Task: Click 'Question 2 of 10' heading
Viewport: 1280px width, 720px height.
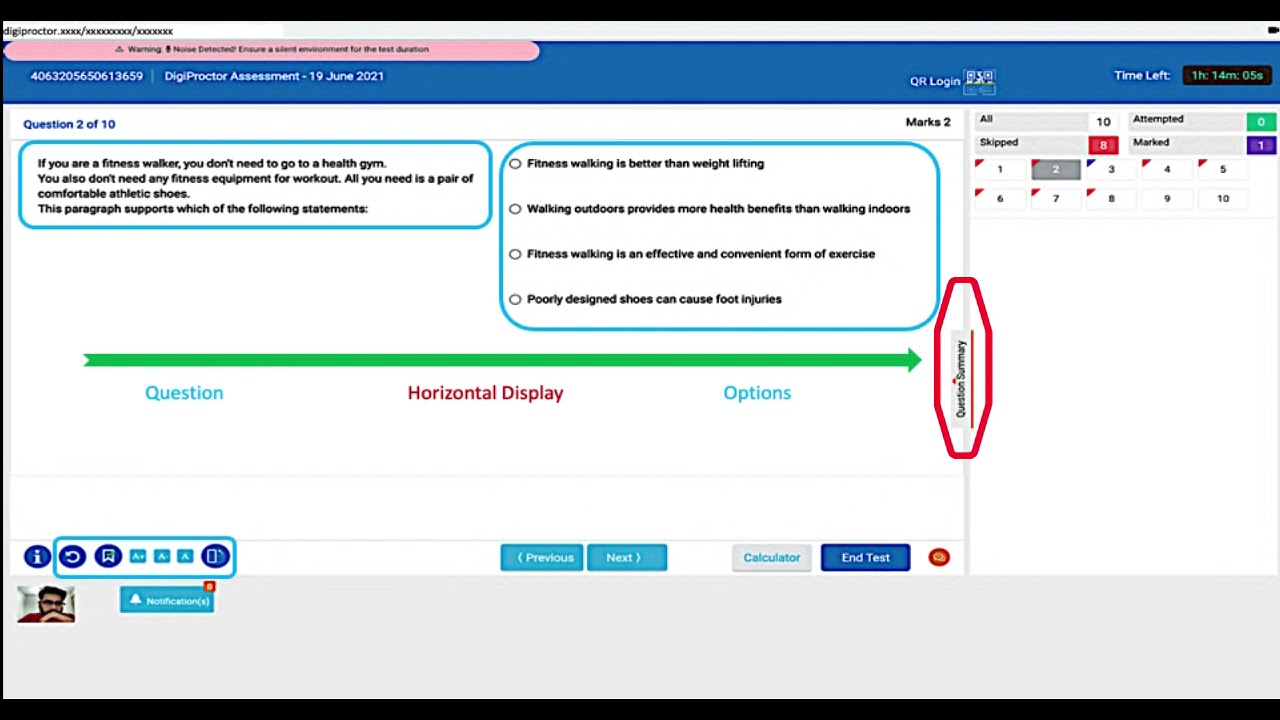Action: tap(69, 124)
